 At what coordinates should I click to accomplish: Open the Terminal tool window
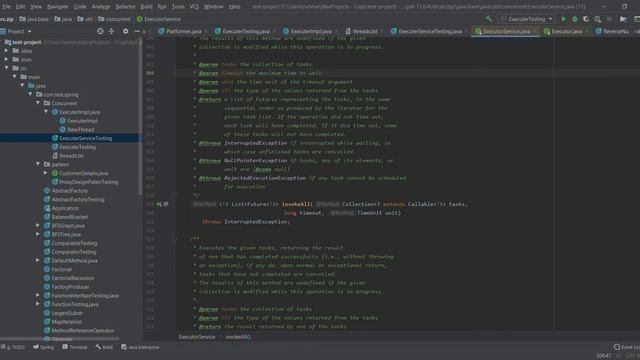[x=75, y=347]
